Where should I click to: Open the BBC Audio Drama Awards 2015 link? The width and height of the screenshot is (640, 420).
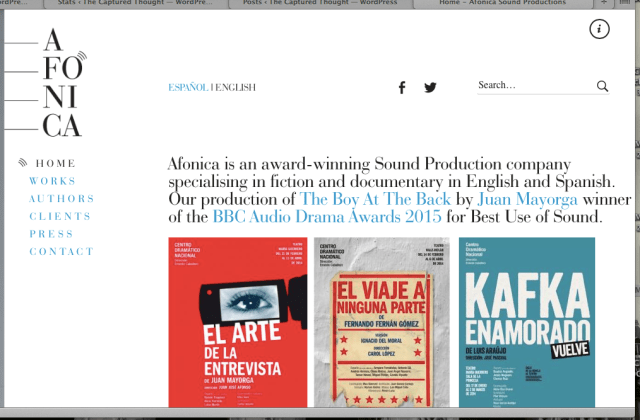tap(327, 216)
